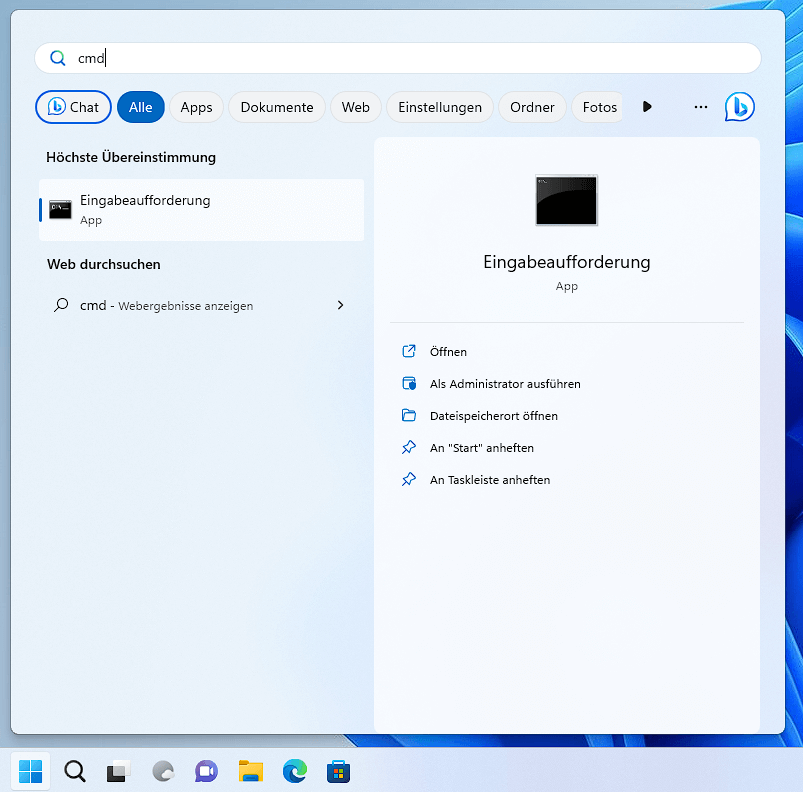Open the three-dot options menu
803x792 pixels.
coord(701,106)
